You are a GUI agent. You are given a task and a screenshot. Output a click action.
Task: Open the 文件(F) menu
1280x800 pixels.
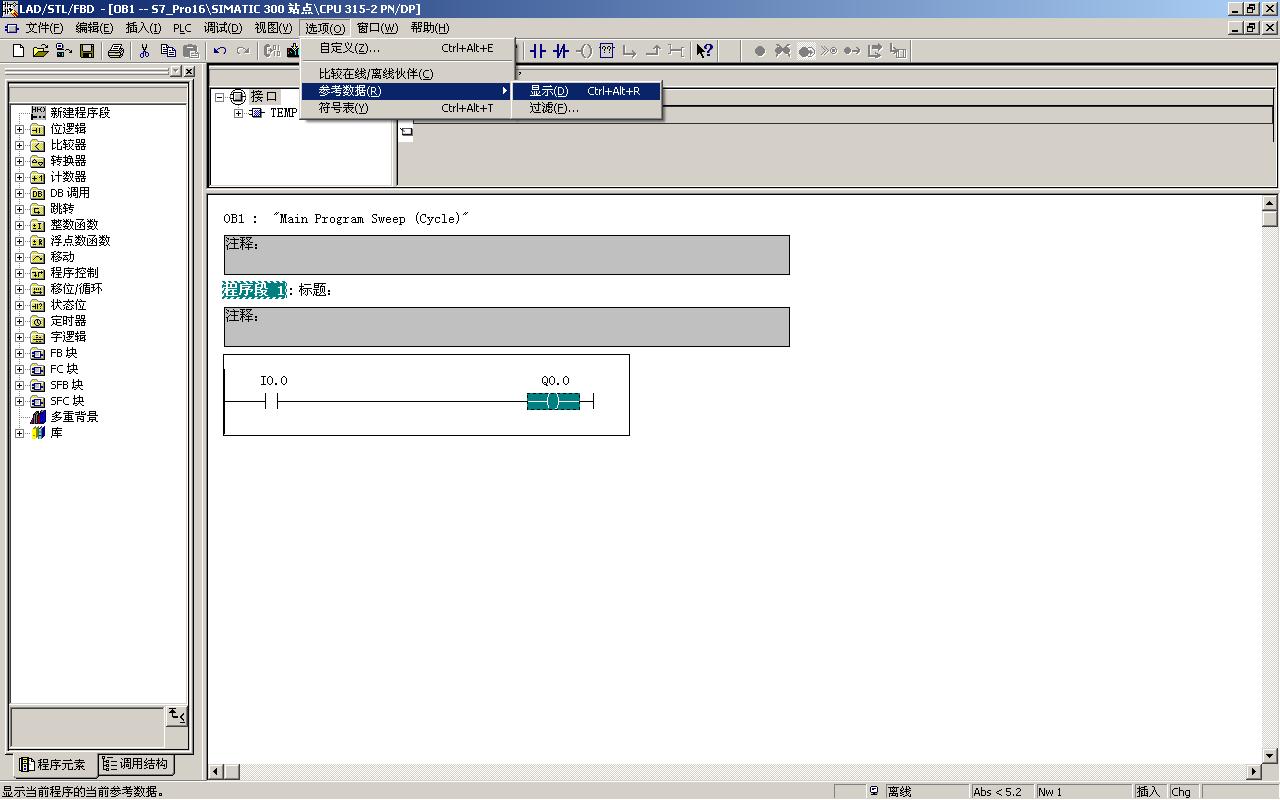[x=44, y=28]
